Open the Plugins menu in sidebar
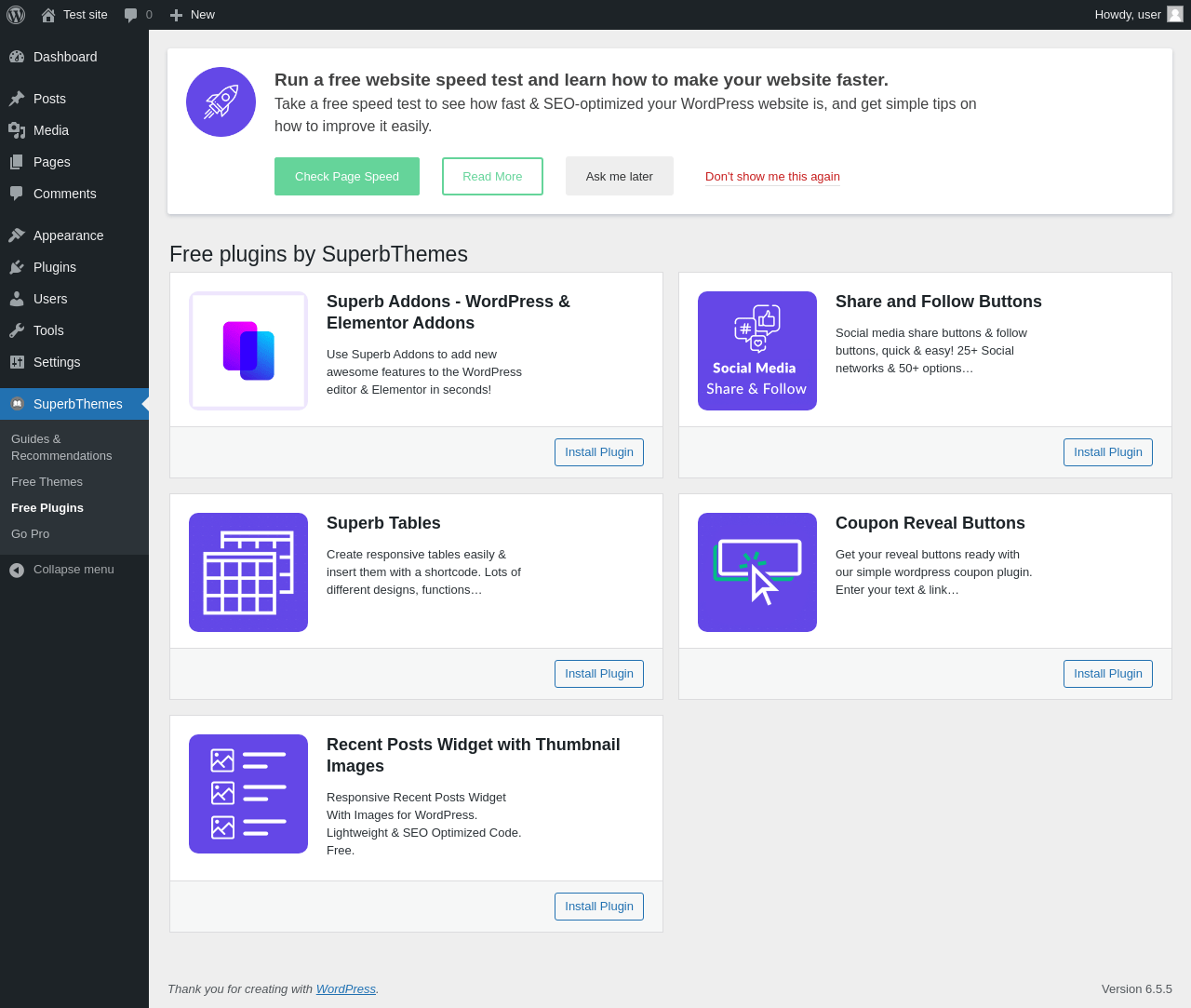1191x1008 pixels. tap(55, 267)
